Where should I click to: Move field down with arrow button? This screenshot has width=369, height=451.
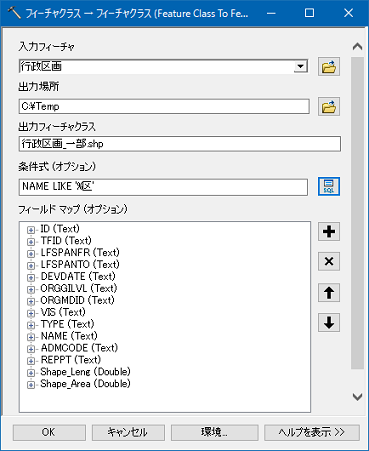(329, 322)
